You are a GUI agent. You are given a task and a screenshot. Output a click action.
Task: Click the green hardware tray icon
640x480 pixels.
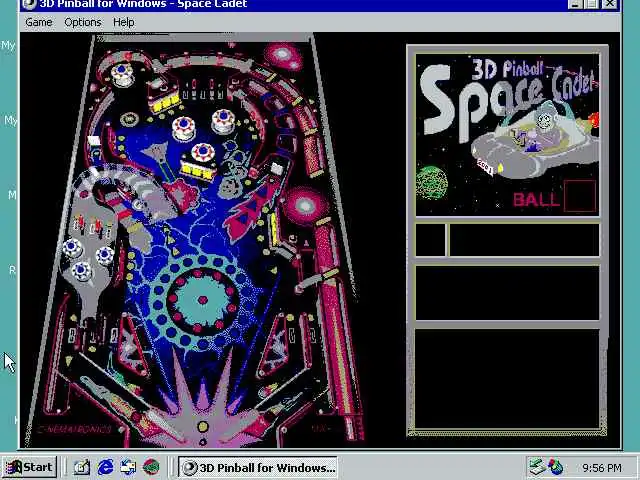536,467
